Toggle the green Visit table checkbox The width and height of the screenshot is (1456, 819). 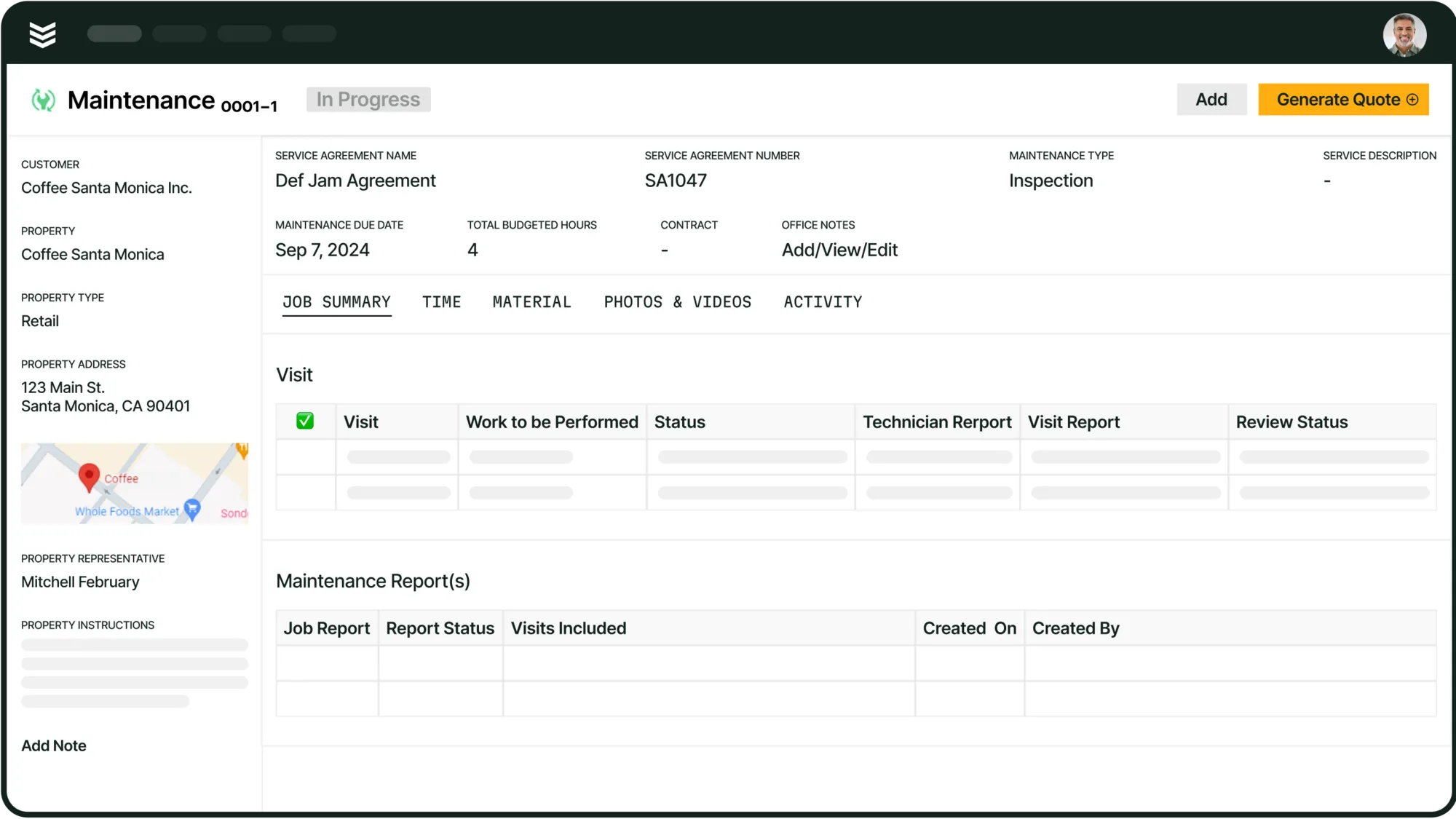tap(305, 422)
